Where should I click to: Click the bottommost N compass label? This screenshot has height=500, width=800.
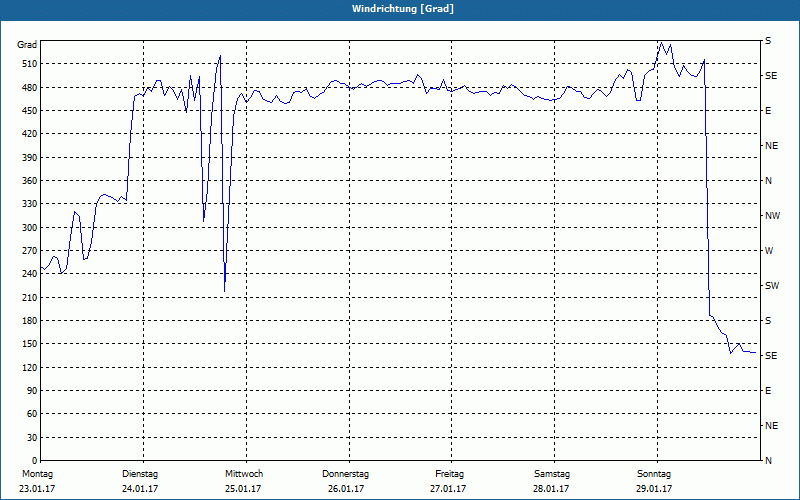click(768, 461)
